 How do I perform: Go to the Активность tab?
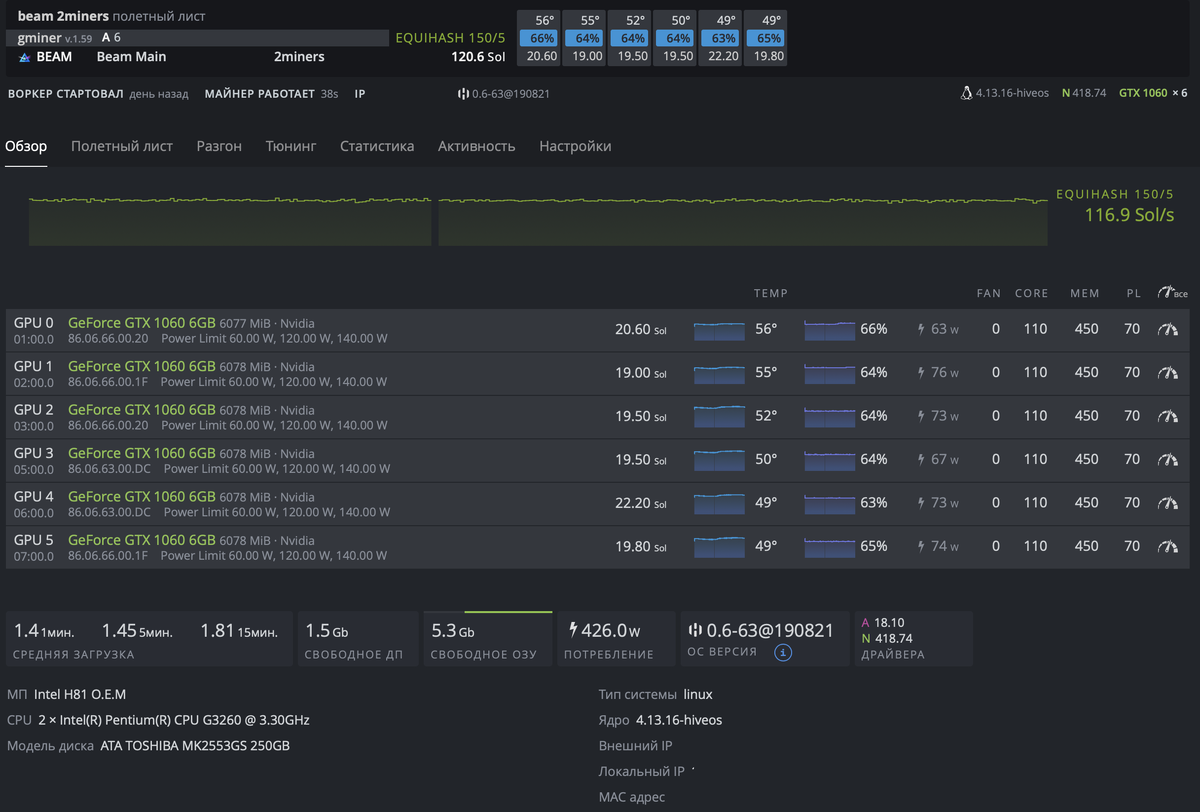[x=477, y=146]
